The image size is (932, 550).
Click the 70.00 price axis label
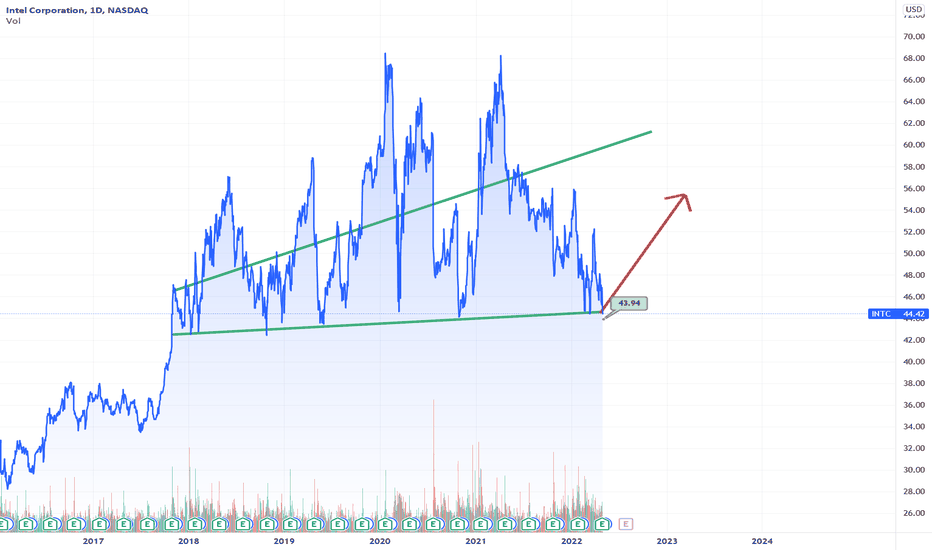pyautogui.click(x=914, y=36)
